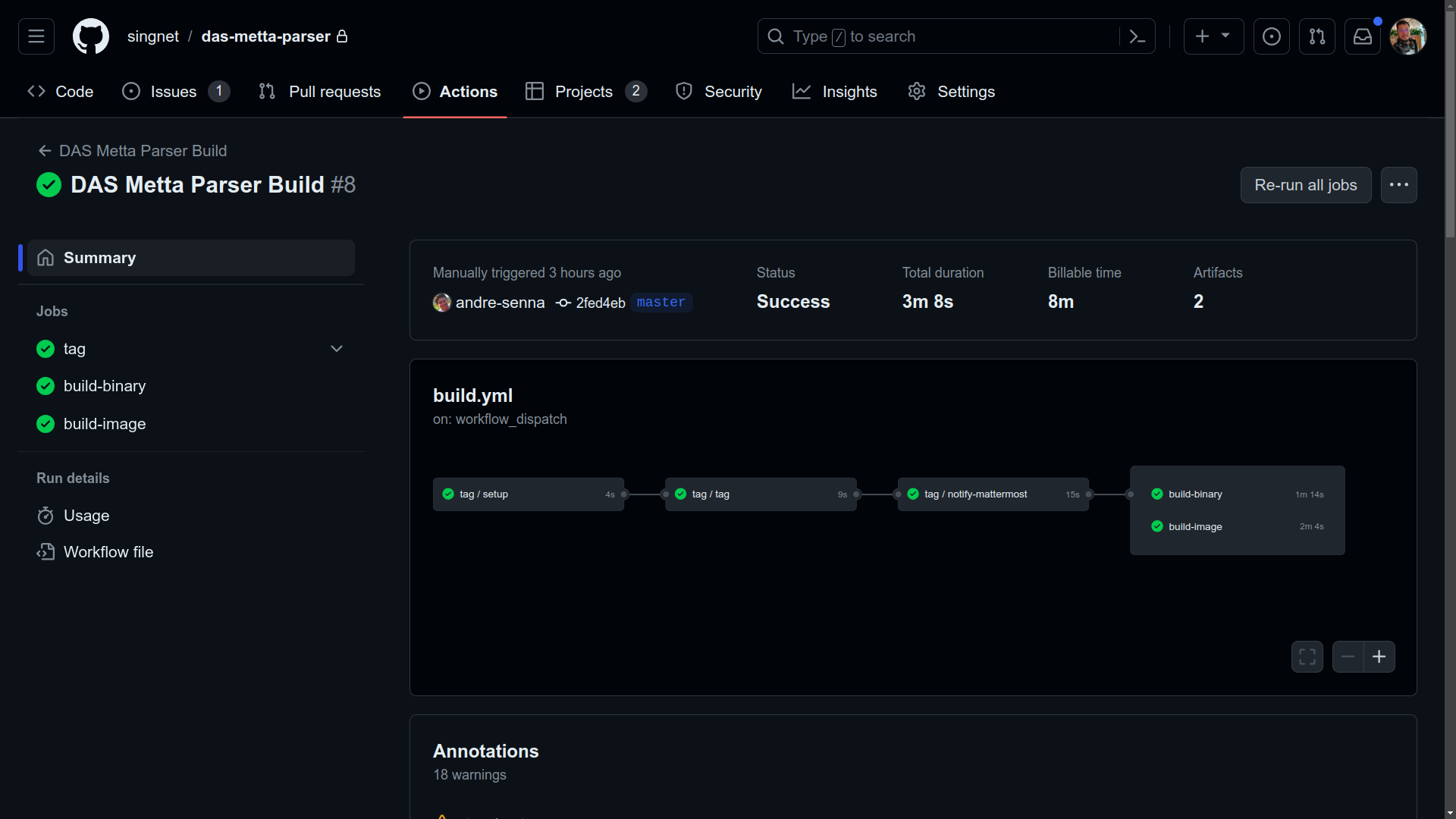This screenshot has width=1456, height=819.
Task: Click build-image green status check in sidebar
Action: point(45,424)
